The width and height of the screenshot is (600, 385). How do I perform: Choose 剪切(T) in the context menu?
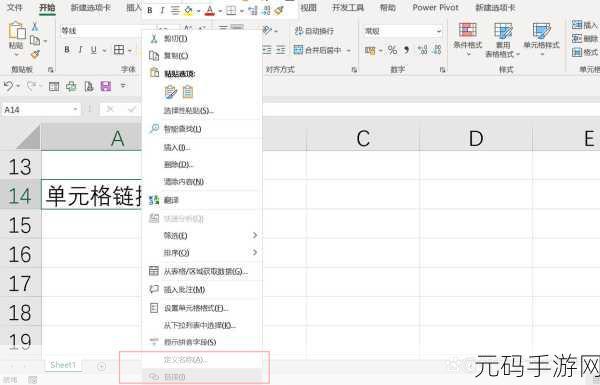pos(202,39)
